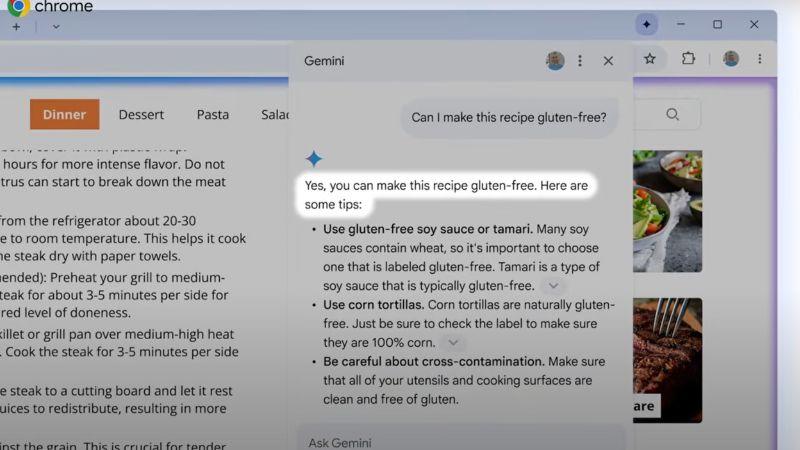Open the tab search dropdown arrow

[56, 27]
